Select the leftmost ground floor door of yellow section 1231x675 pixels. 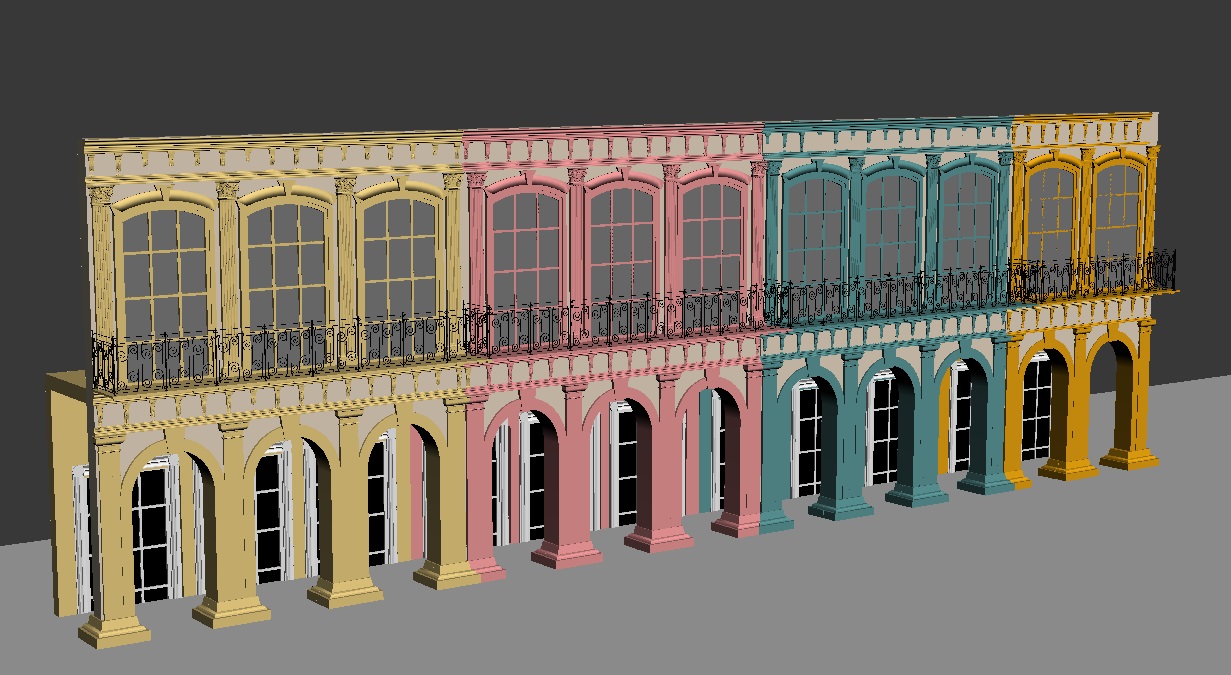point(152,533)
